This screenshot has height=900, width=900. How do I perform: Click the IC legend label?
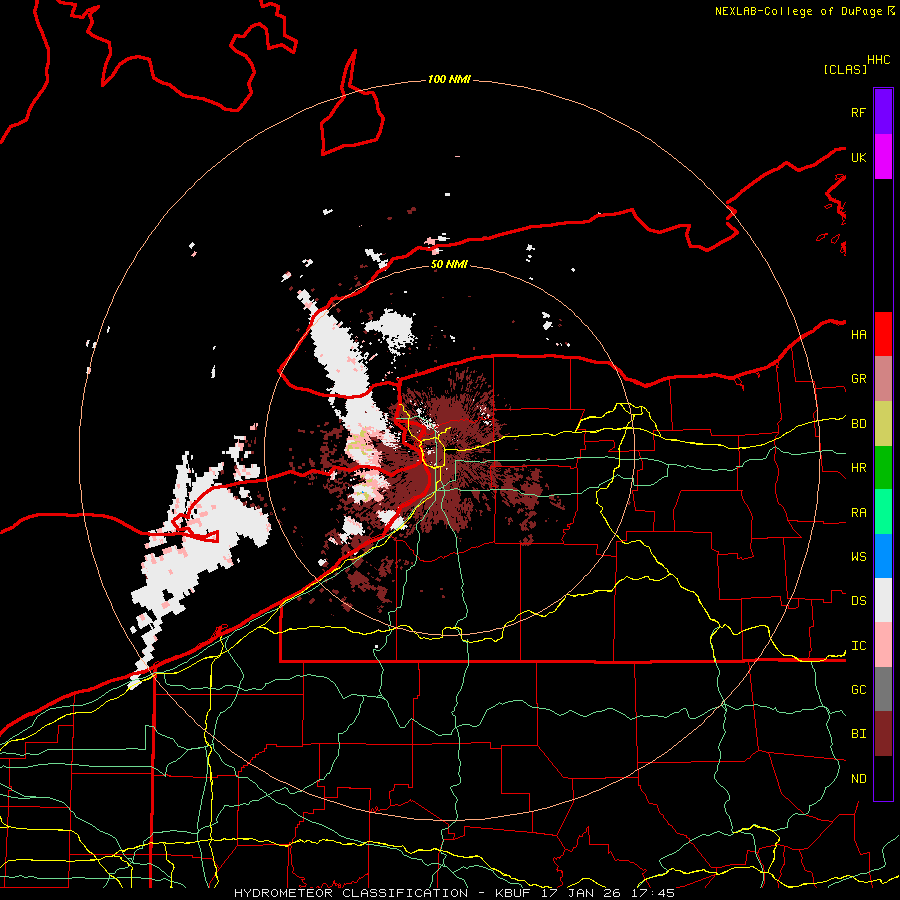pyautogui.click(x=858, y=646)
